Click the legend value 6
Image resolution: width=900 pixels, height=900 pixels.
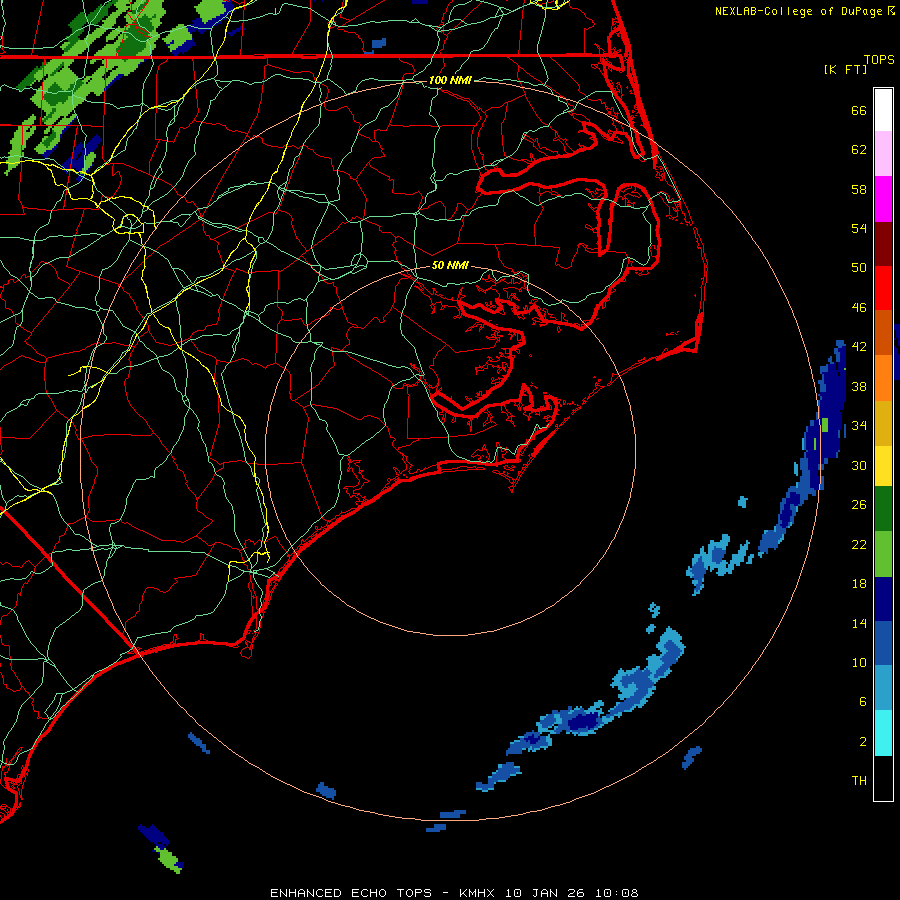pyautogui.click(x=862, y=701)
